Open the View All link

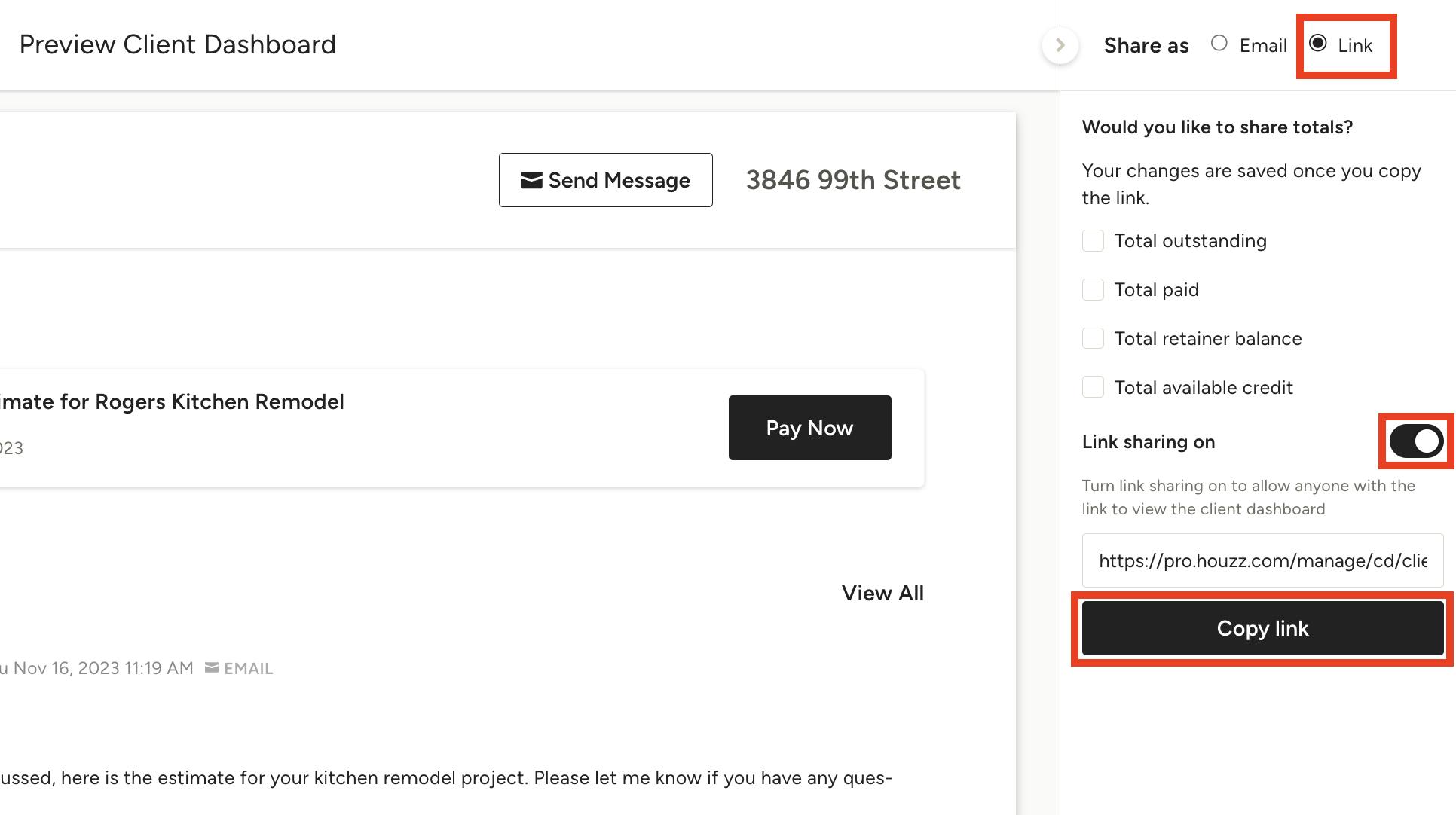pyautogui.click(x=882, y=594)
